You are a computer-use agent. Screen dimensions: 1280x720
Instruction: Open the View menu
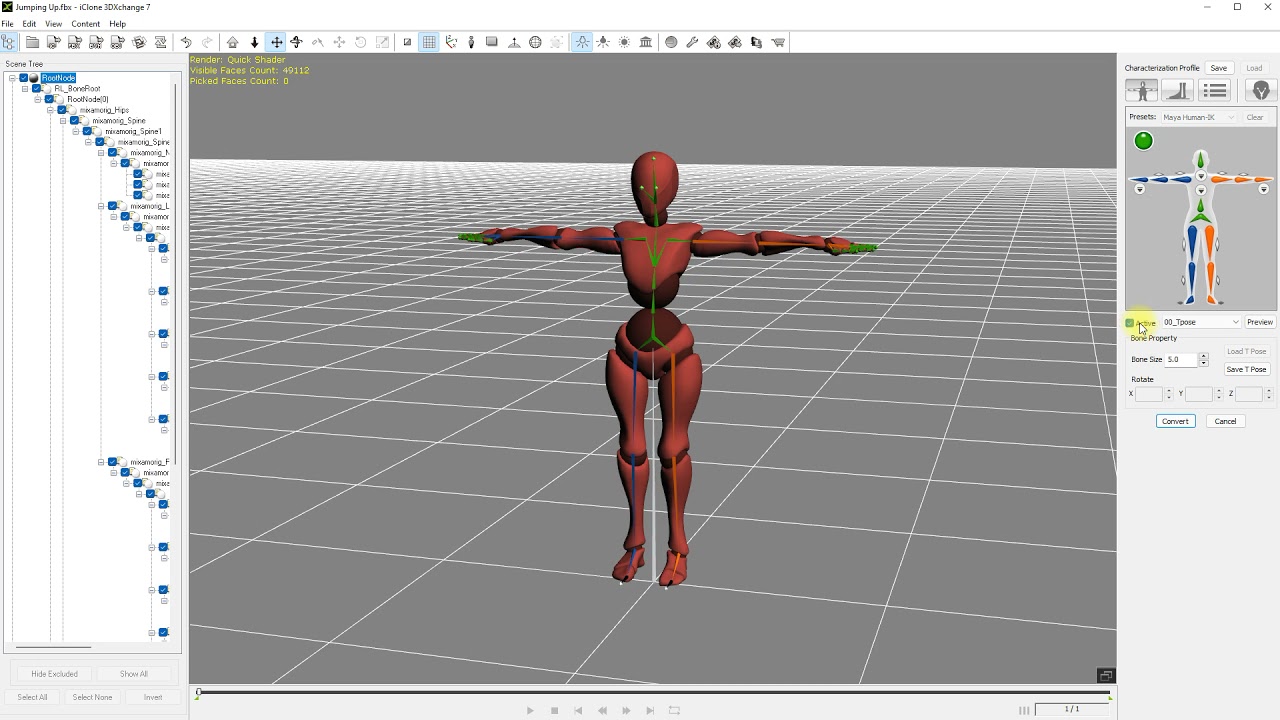pos(53,24)
